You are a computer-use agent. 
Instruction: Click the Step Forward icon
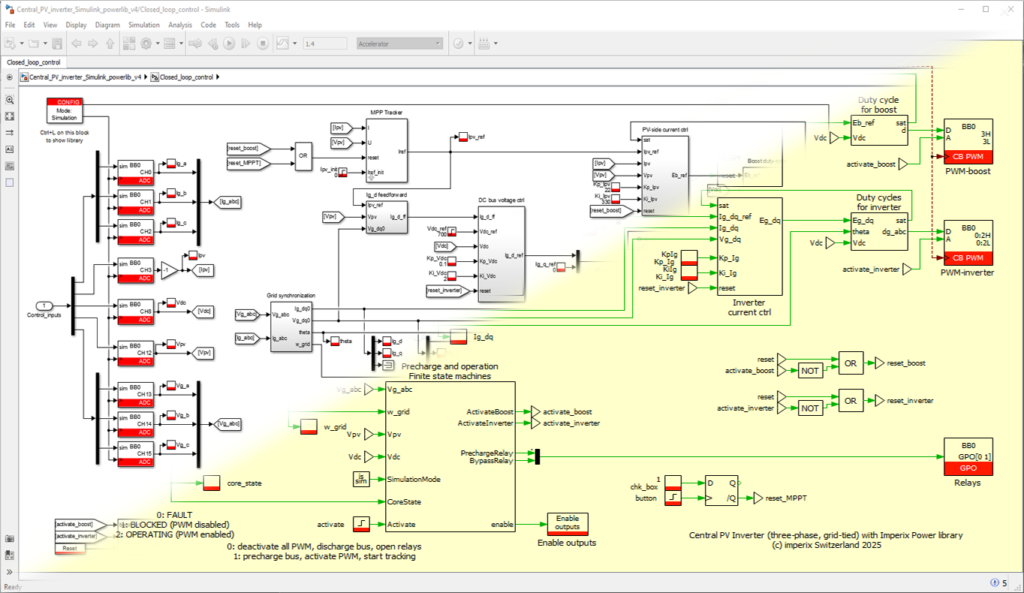[x=246, y=44]
